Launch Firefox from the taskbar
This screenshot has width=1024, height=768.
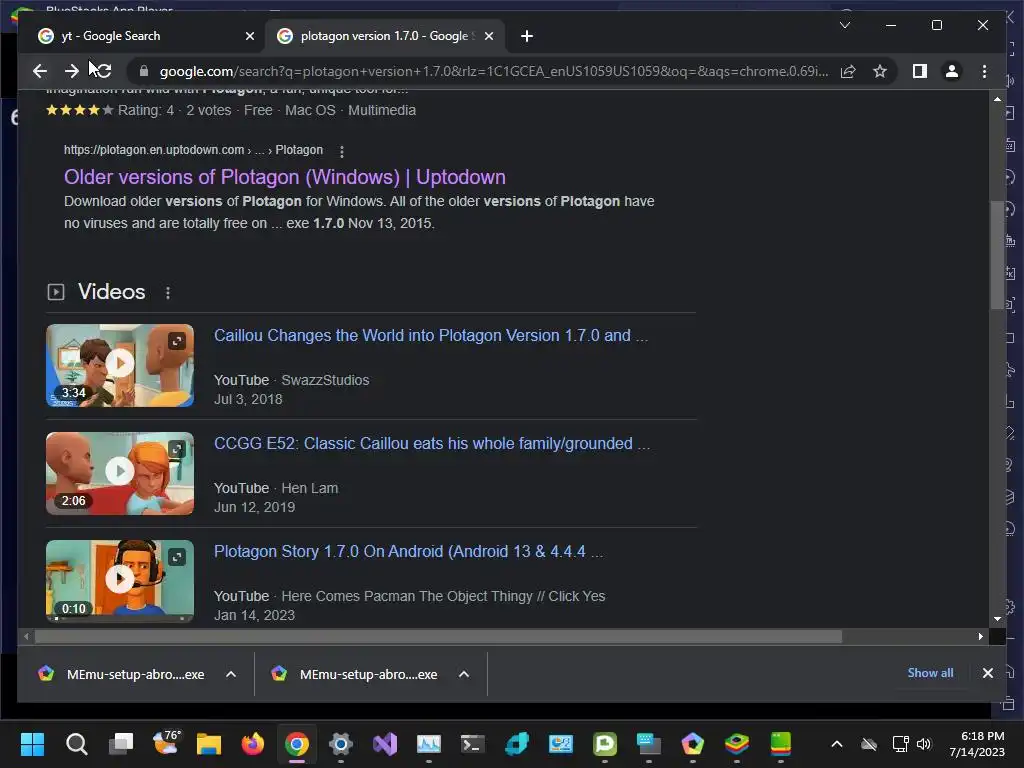[253, 744]
